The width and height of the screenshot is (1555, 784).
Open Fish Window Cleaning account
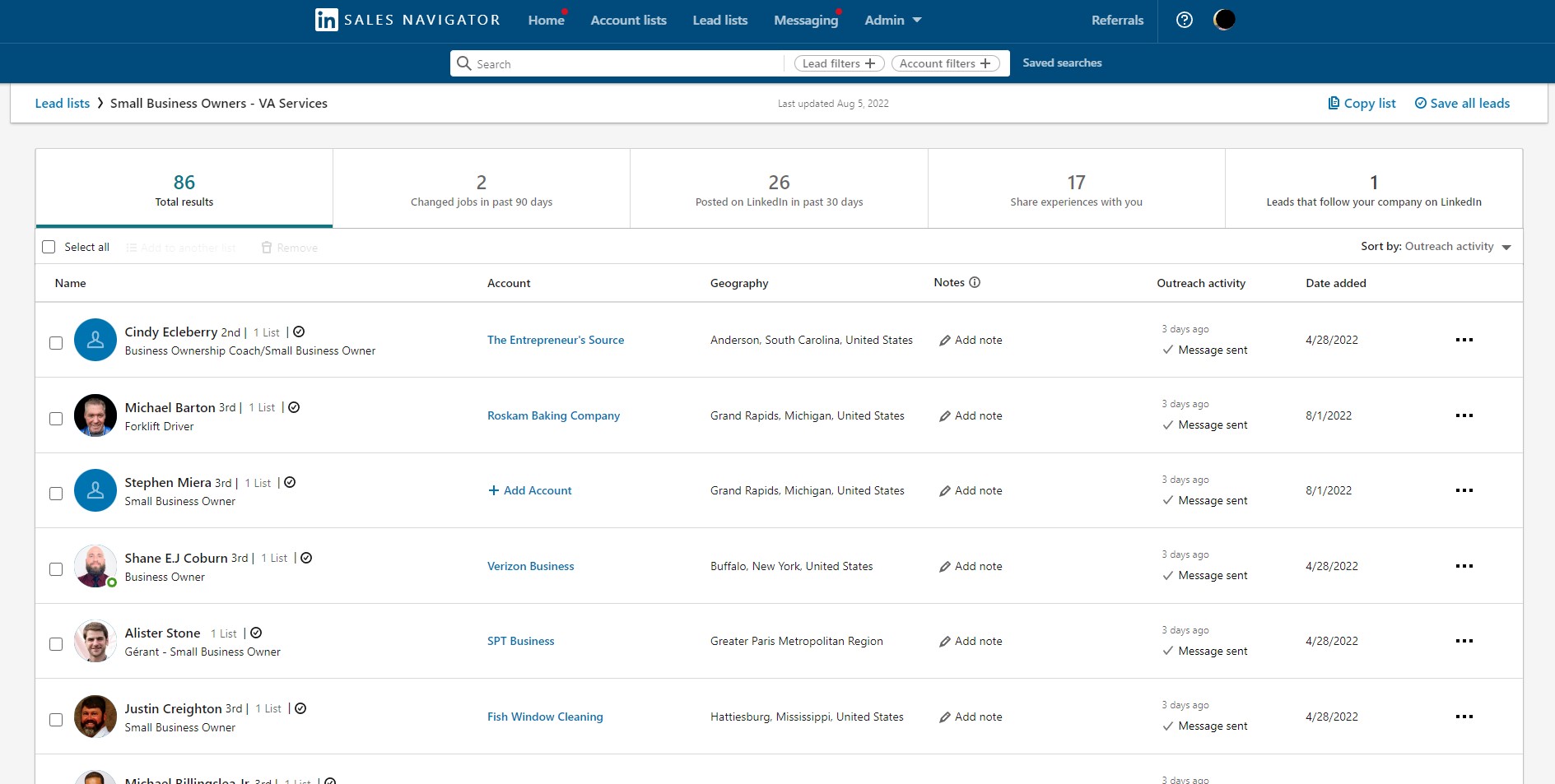click(x=545, y=717)
